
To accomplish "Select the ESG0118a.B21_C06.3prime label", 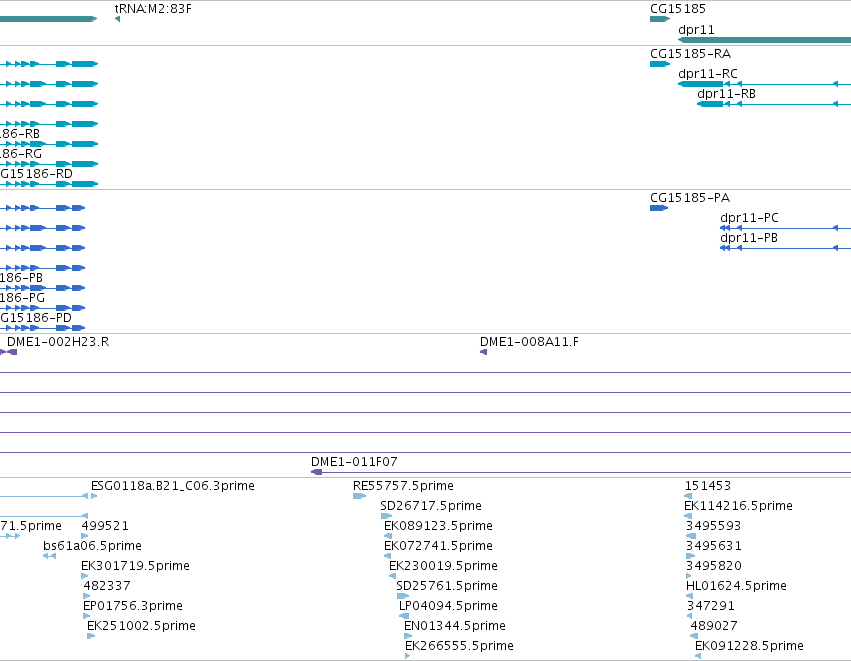I will [173, 486].
